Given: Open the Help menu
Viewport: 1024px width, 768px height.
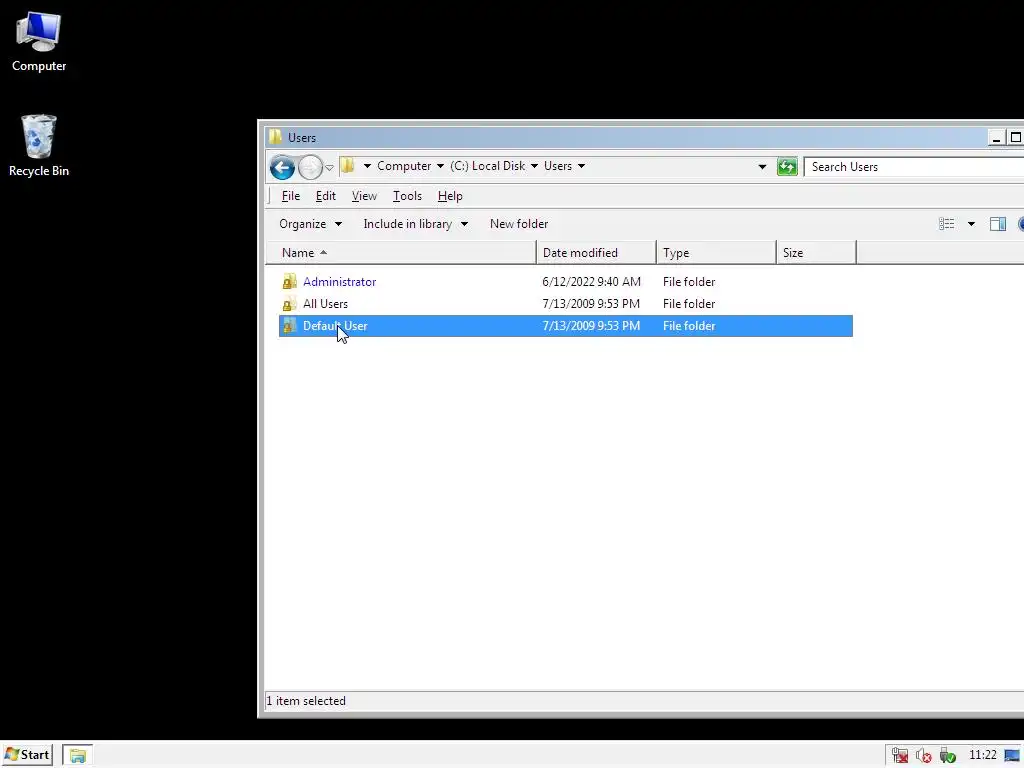Looking at the screenshot, I should [450, 196].
